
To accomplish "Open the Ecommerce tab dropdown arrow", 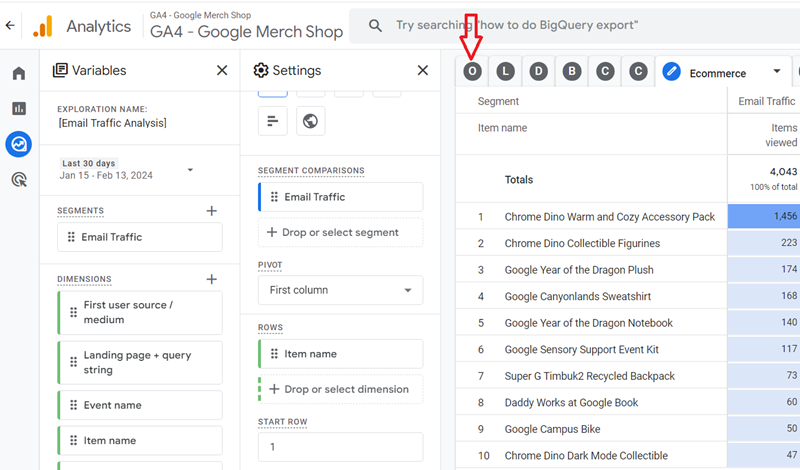I will [777, 71].
